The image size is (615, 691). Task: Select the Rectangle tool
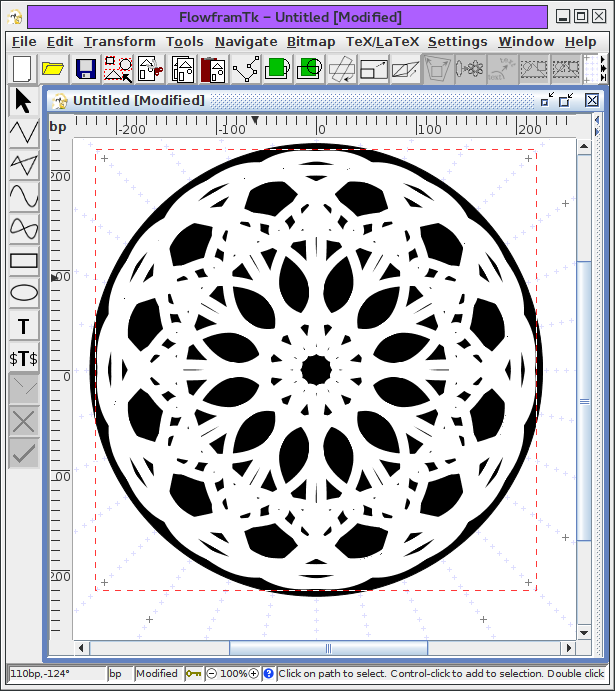[x=24, y=261]
